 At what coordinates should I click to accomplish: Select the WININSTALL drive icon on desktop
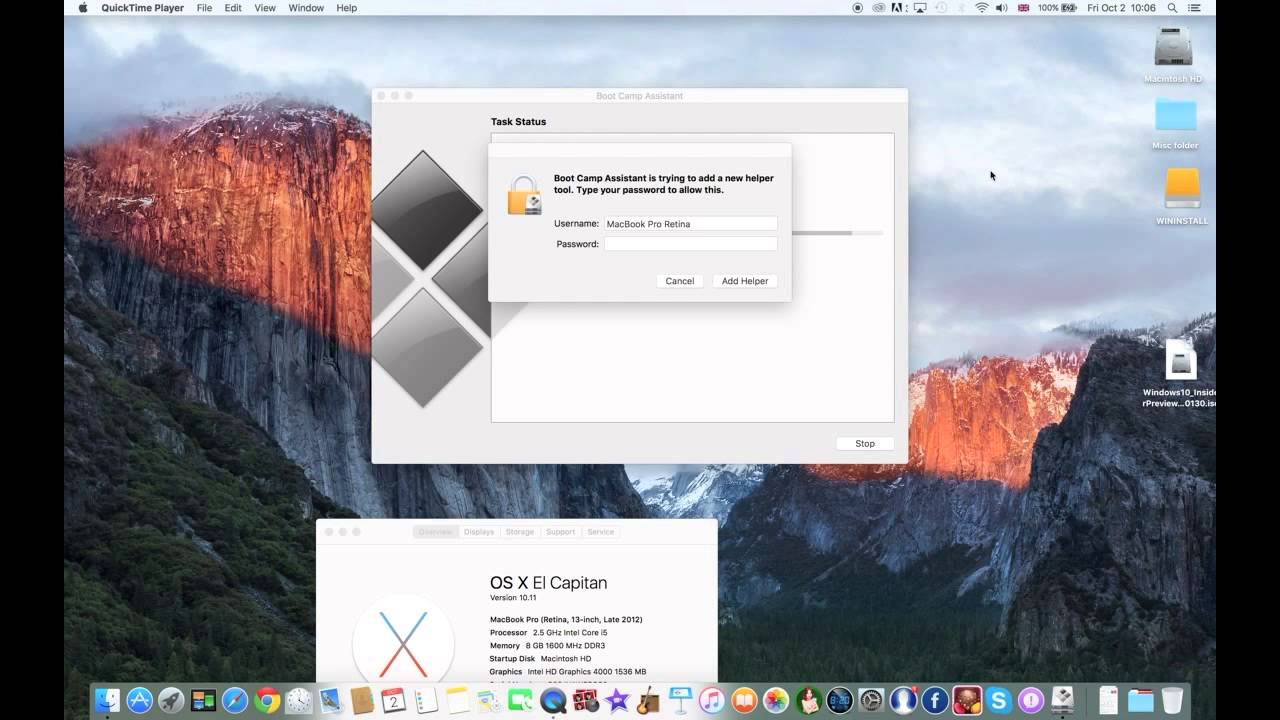click(x=1182, y=195)
